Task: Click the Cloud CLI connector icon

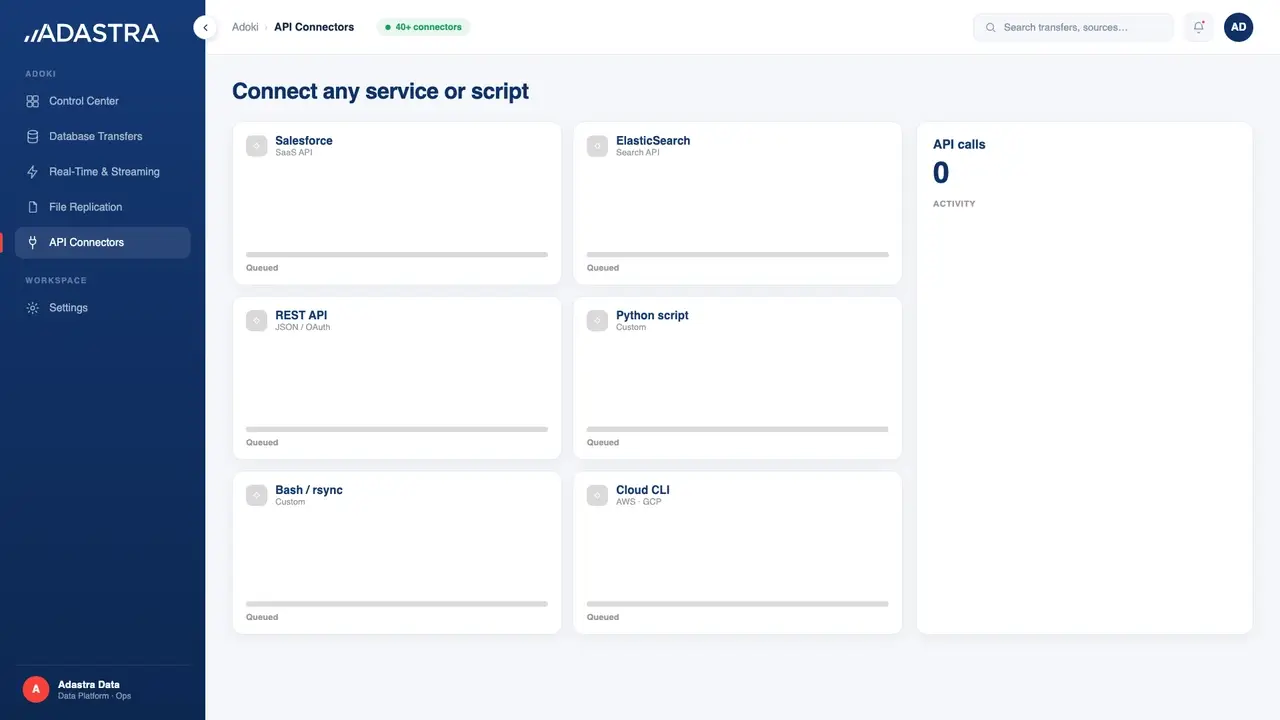Action: click(x=598, y=496)
